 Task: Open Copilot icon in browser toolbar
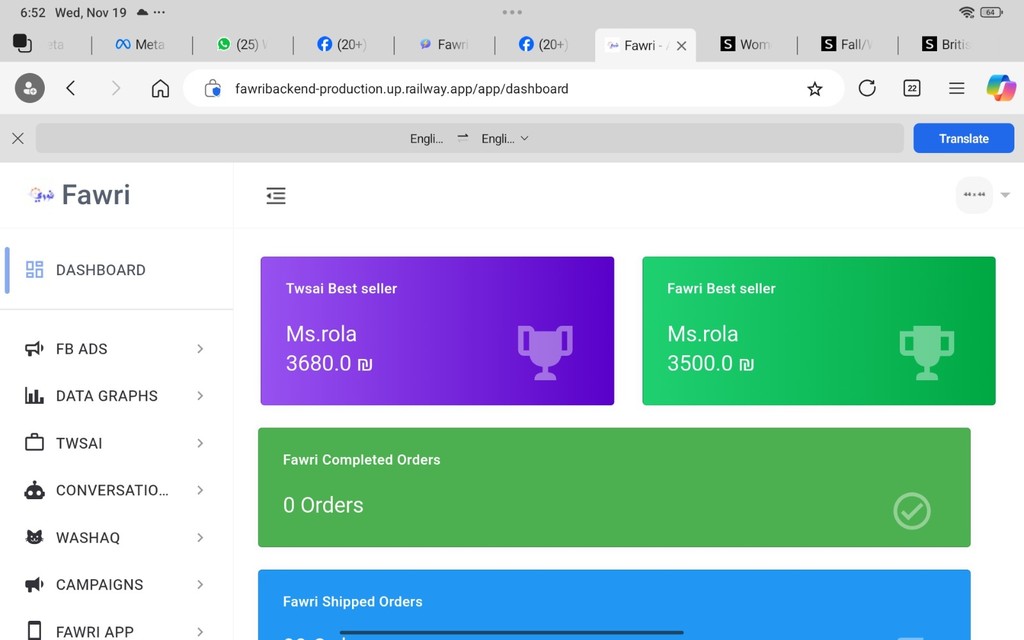[1000, 88]
